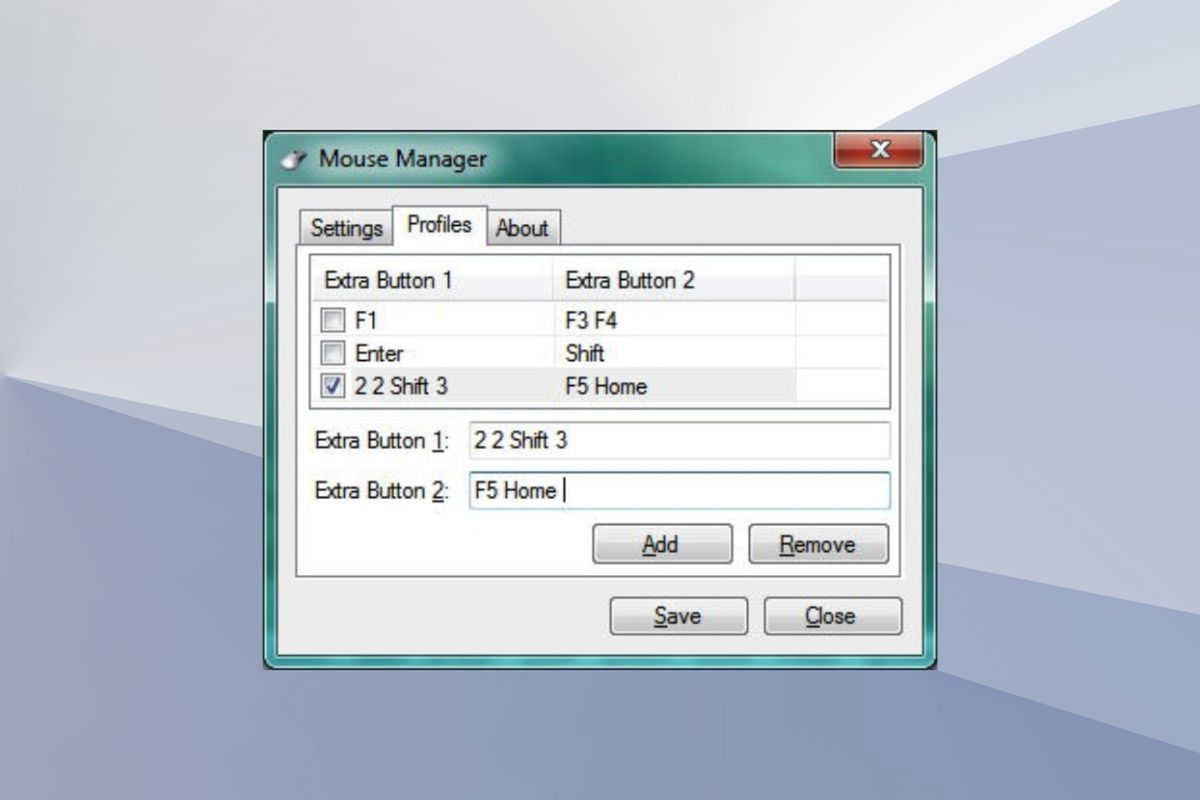
Task: Click the Mouse Manager title bar icon
Action: (293, 160)
